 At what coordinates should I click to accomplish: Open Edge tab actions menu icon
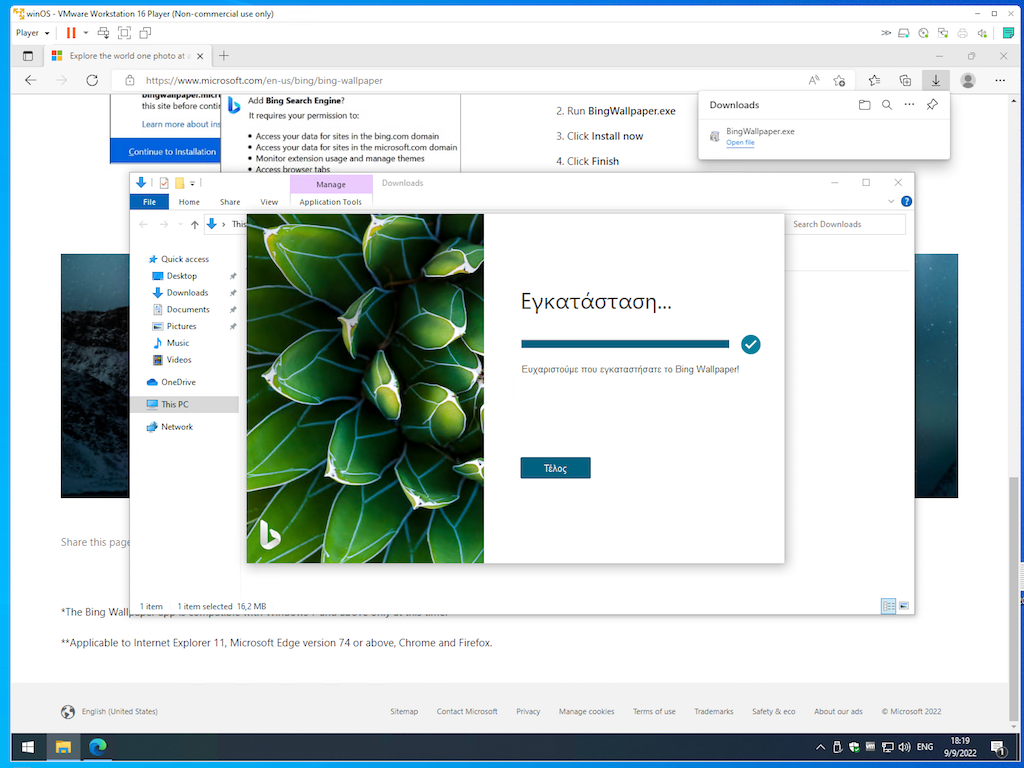tap(27, 56)
